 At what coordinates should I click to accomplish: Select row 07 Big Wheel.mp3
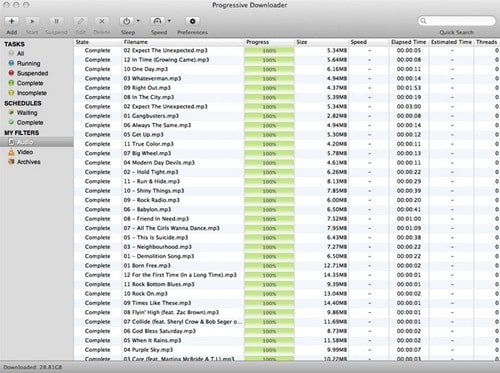pyautogui.click(x=287, y=153)
